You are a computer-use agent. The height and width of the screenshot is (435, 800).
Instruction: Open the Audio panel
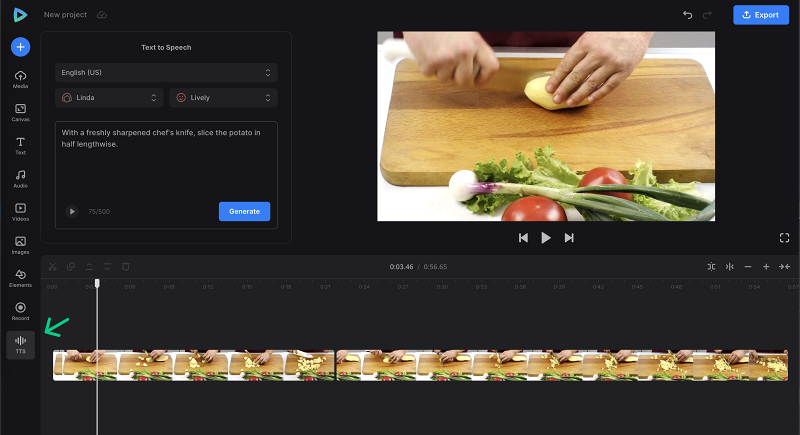20,179
